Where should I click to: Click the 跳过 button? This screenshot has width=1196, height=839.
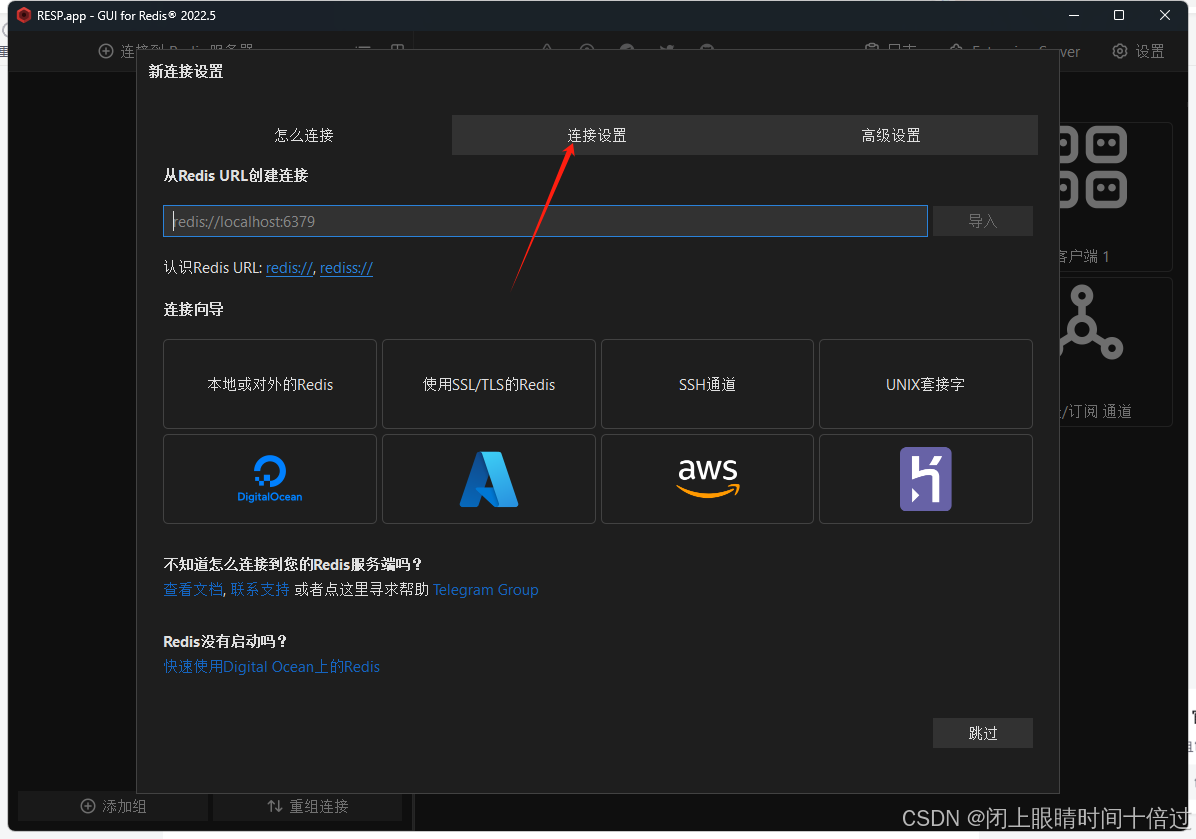coord(982,733)
